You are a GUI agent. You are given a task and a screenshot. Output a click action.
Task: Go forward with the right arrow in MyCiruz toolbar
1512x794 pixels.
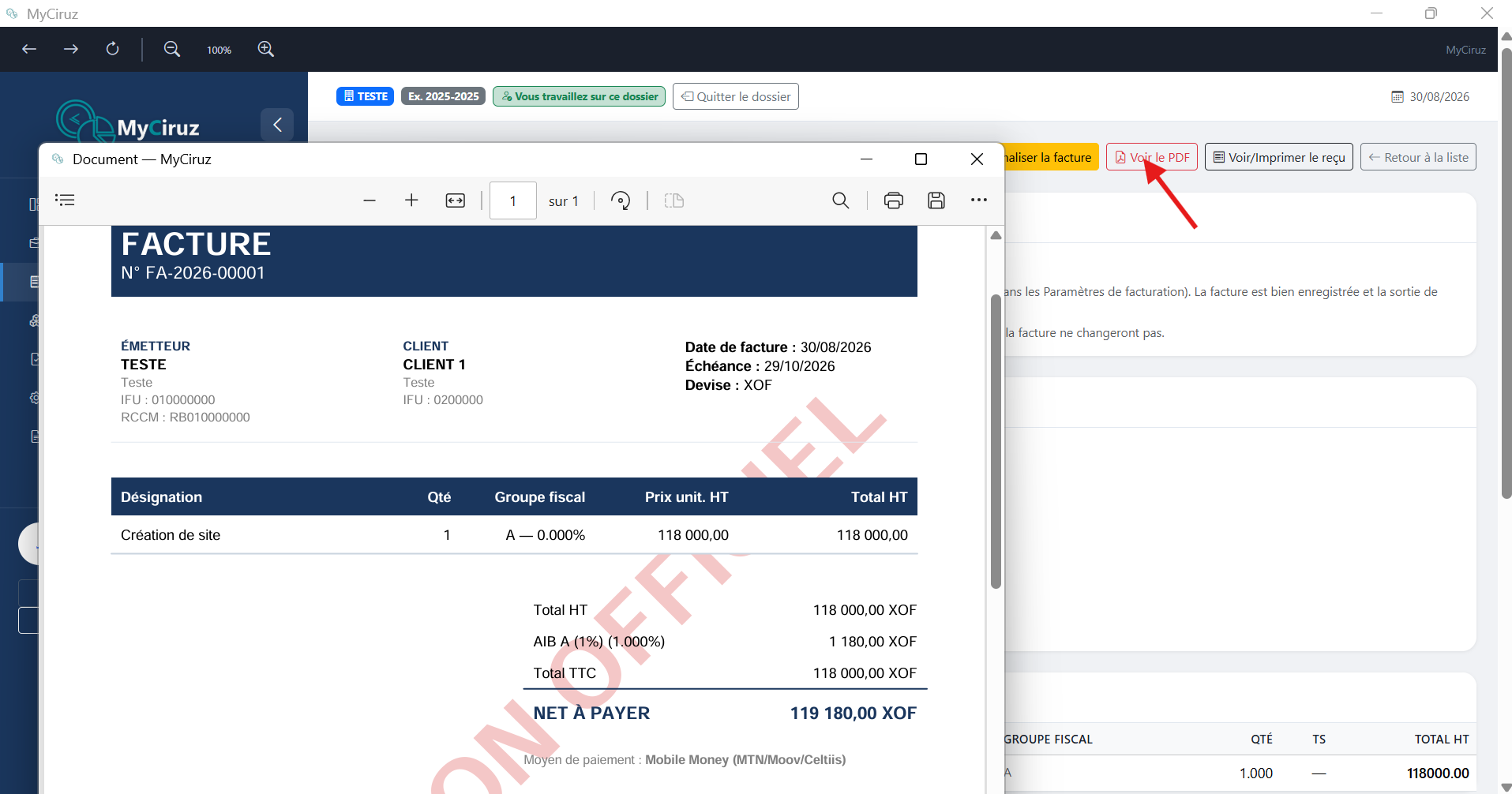[x=71, y=49]
